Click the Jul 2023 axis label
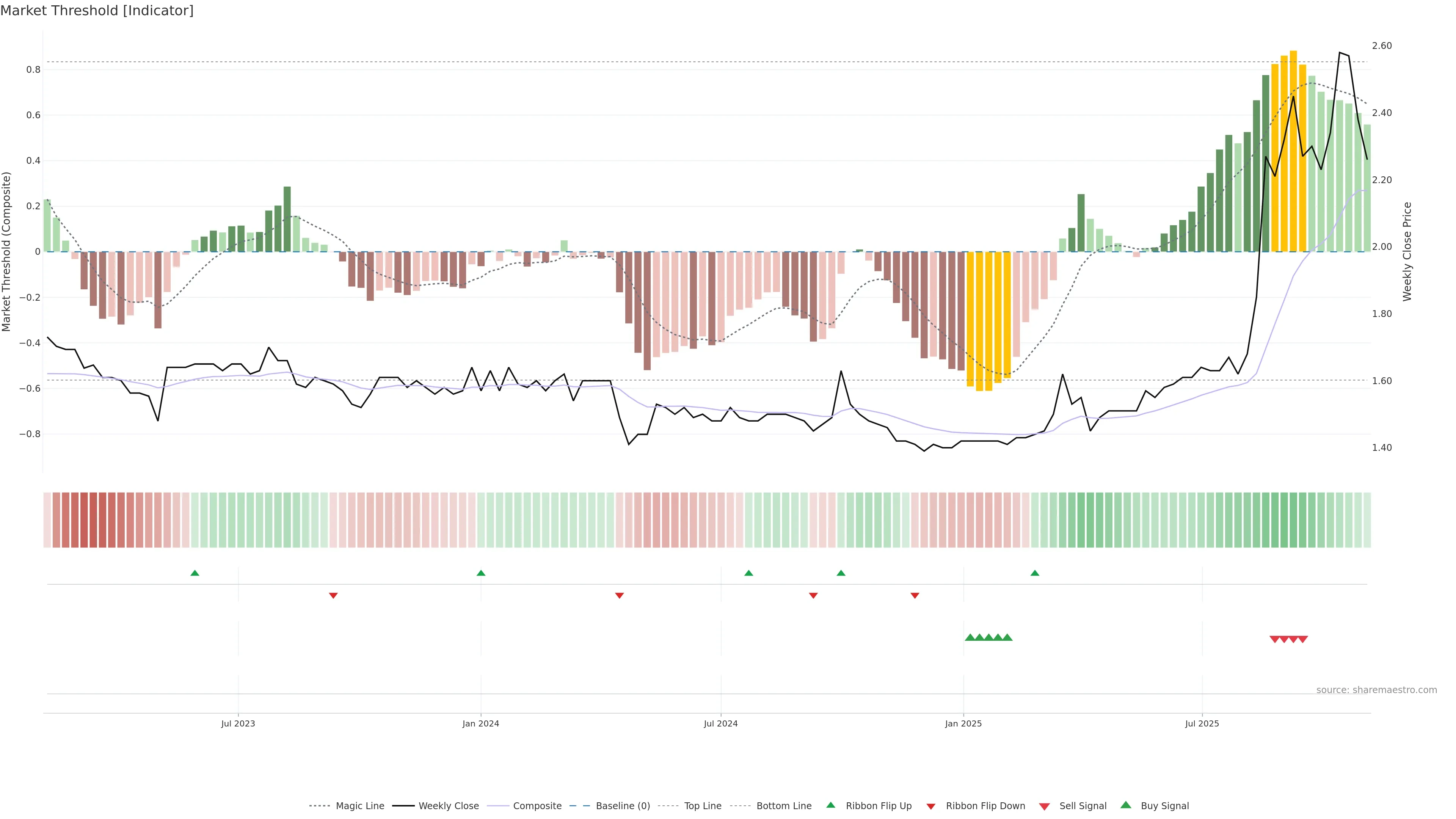 (x=238, y=723)
